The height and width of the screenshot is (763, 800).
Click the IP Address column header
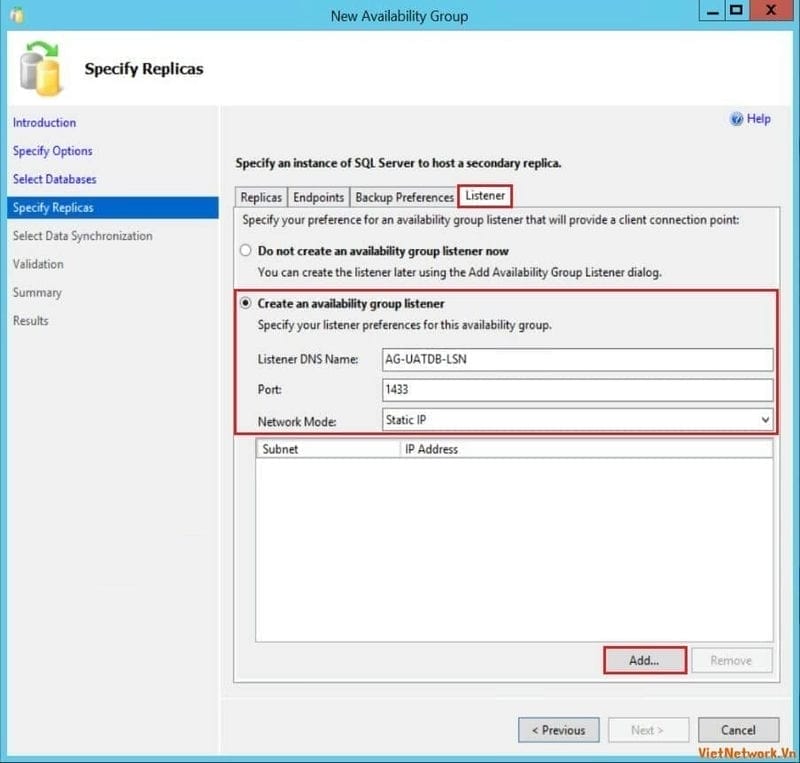(x=585, y=449)
